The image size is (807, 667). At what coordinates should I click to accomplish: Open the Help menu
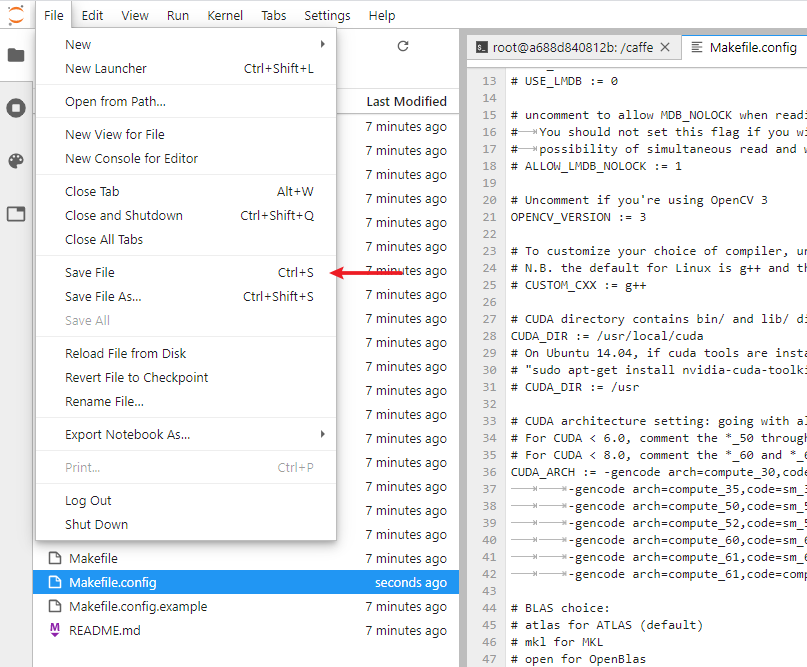tap(382, 15)
